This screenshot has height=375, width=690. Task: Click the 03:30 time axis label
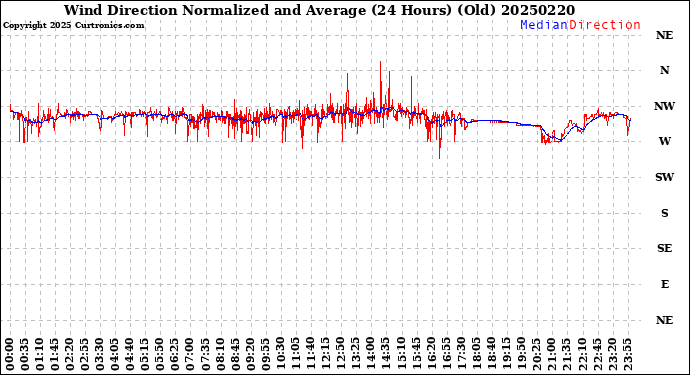tap(99, 355)
